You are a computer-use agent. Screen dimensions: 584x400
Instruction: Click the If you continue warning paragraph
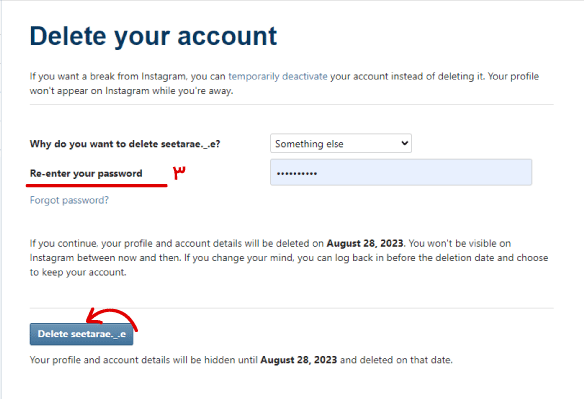[x=289, y=258]
